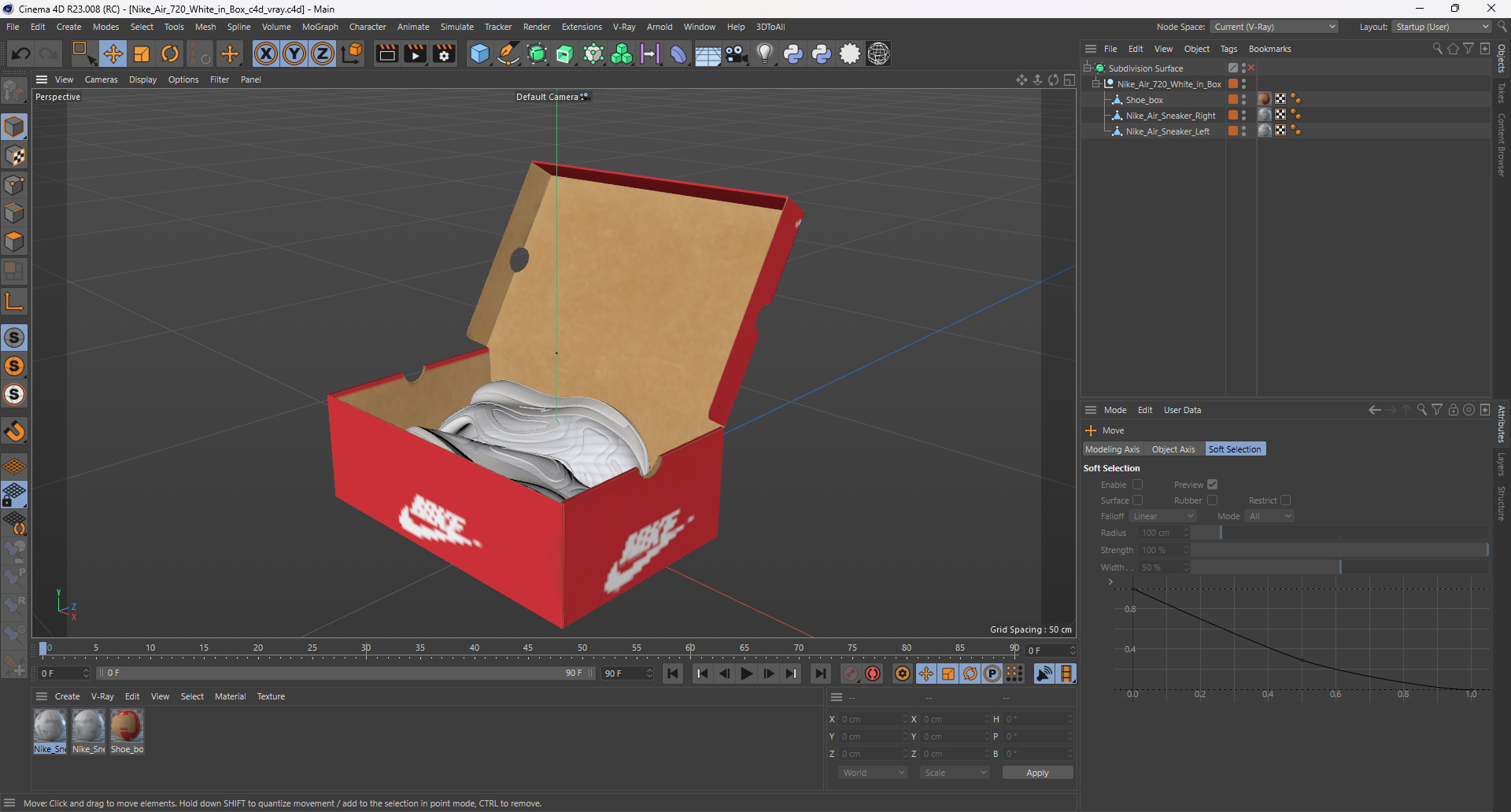Enable Edges mode in left palette
This screenshot has width=1511, height=812.
tap(14, 213)
